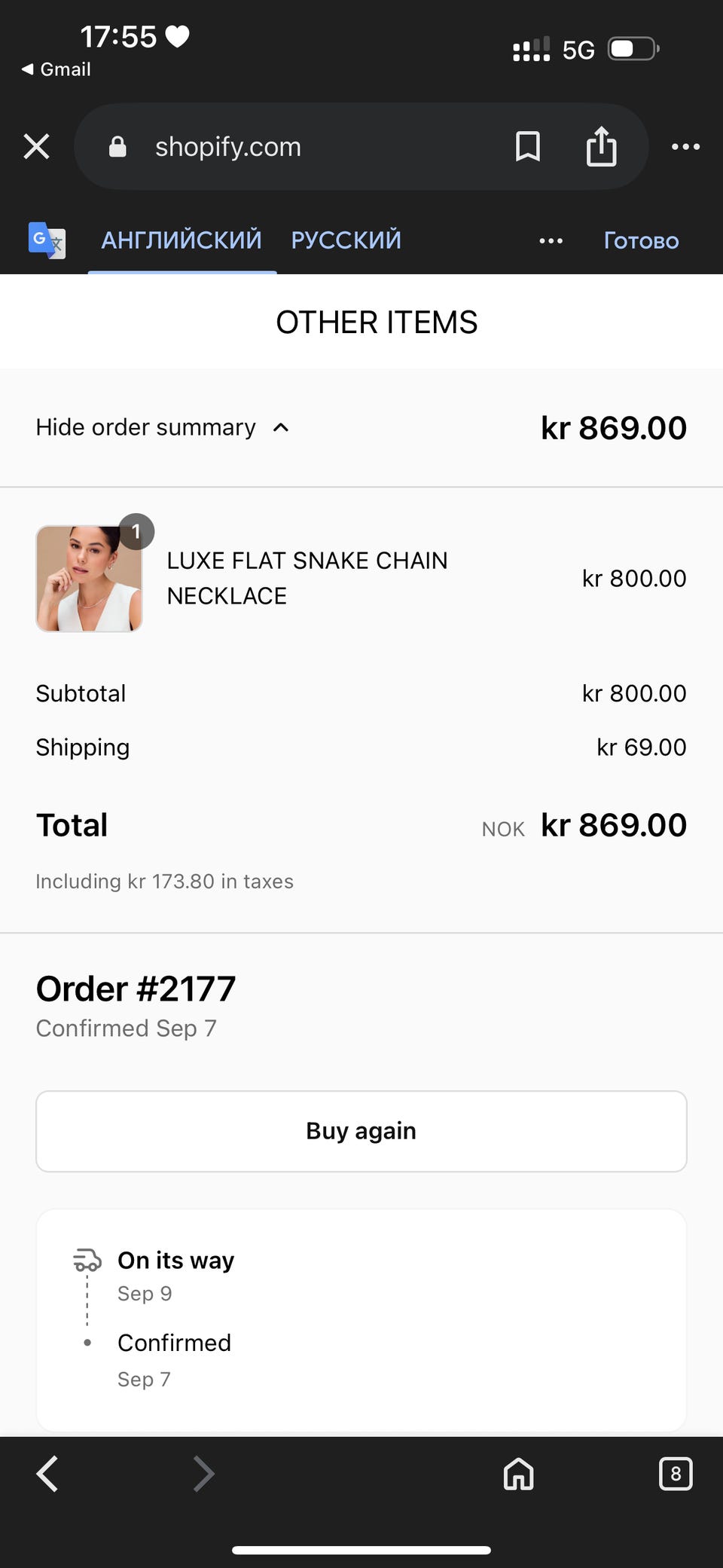
Task: Switch to the АНГЛИЙСКИЙ language tab
Action: pos(182,240)
